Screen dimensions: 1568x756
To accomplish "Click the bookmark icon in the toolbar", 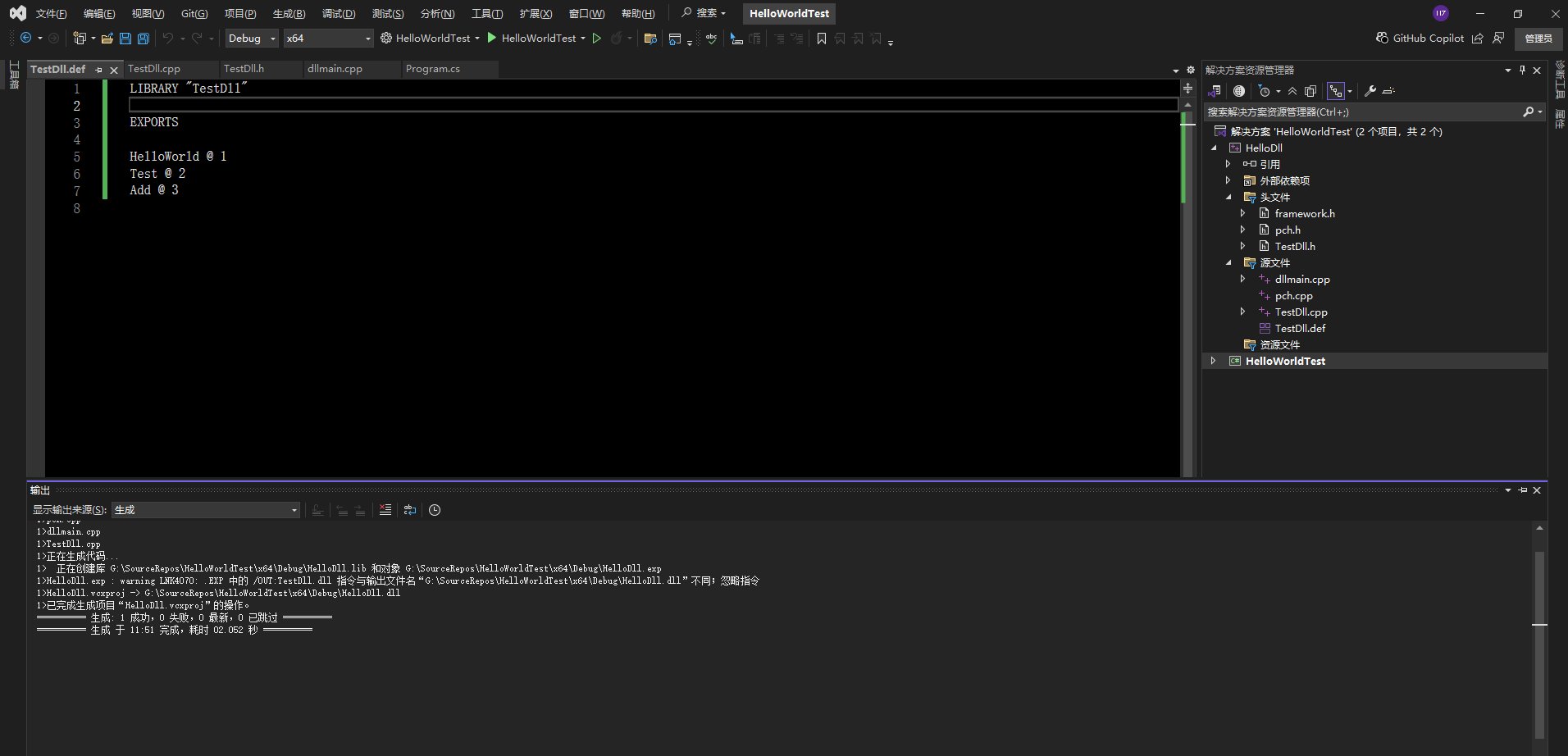I will tap(821, 39).
